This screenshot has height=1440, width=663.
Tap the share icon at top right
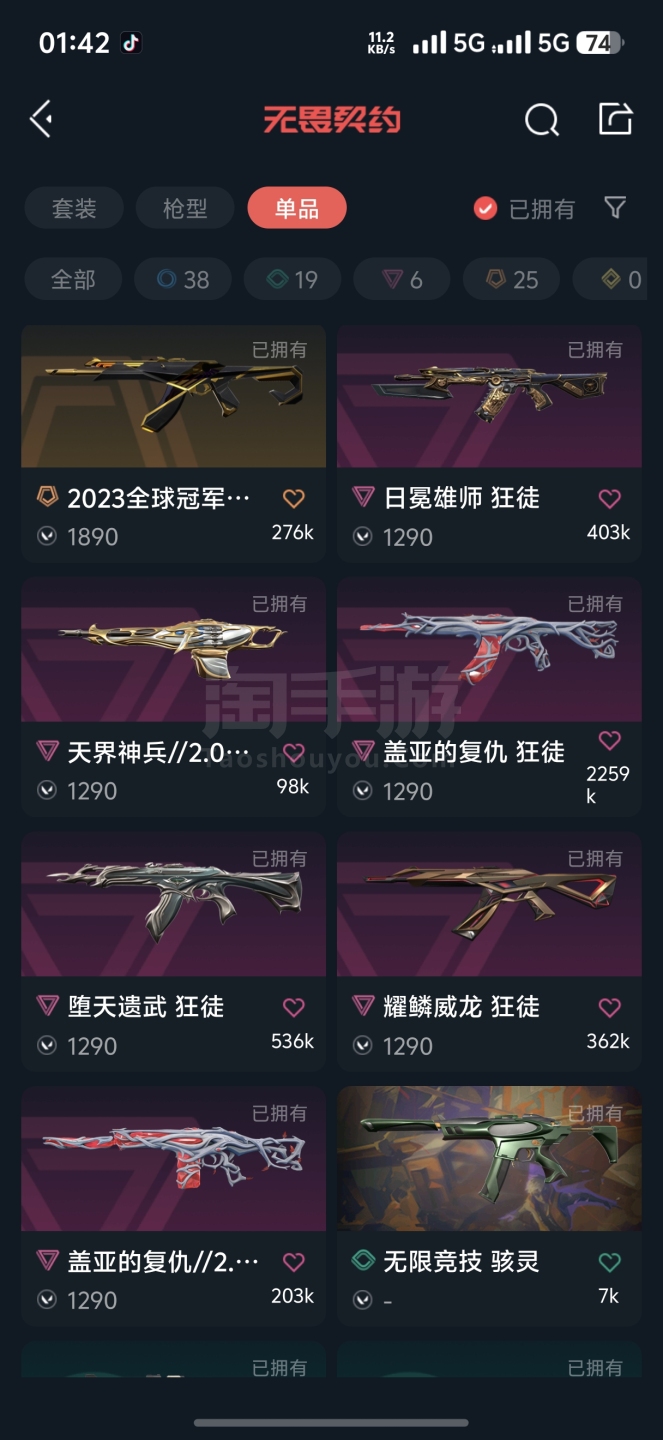(615, 118)
